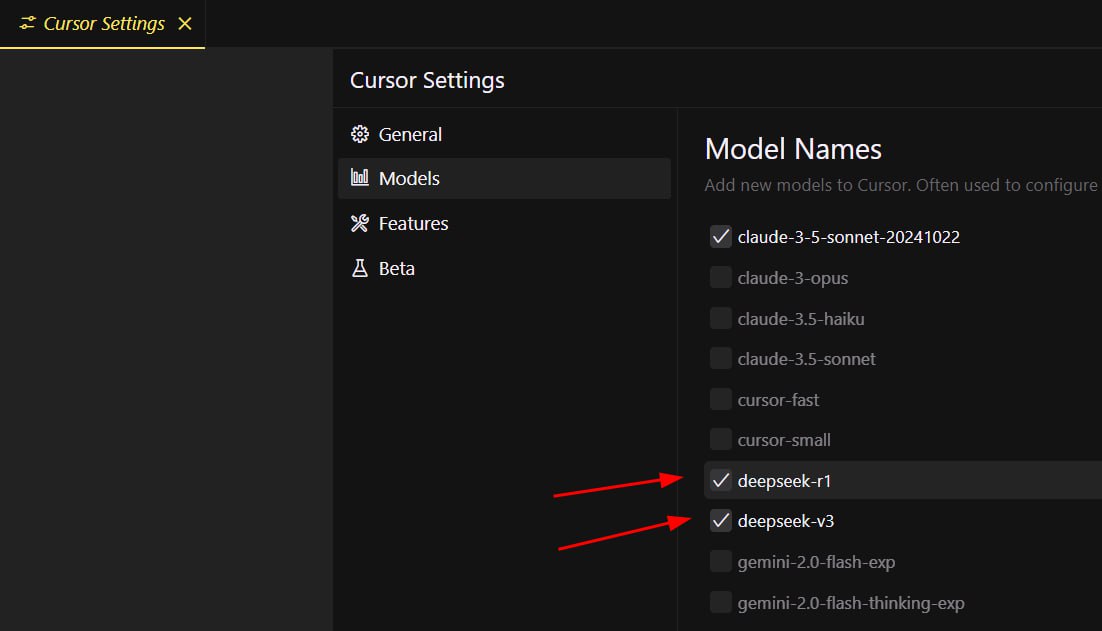Click the Beta flask icon
This screenshot has width=1102, height=631.
[359, 268]
